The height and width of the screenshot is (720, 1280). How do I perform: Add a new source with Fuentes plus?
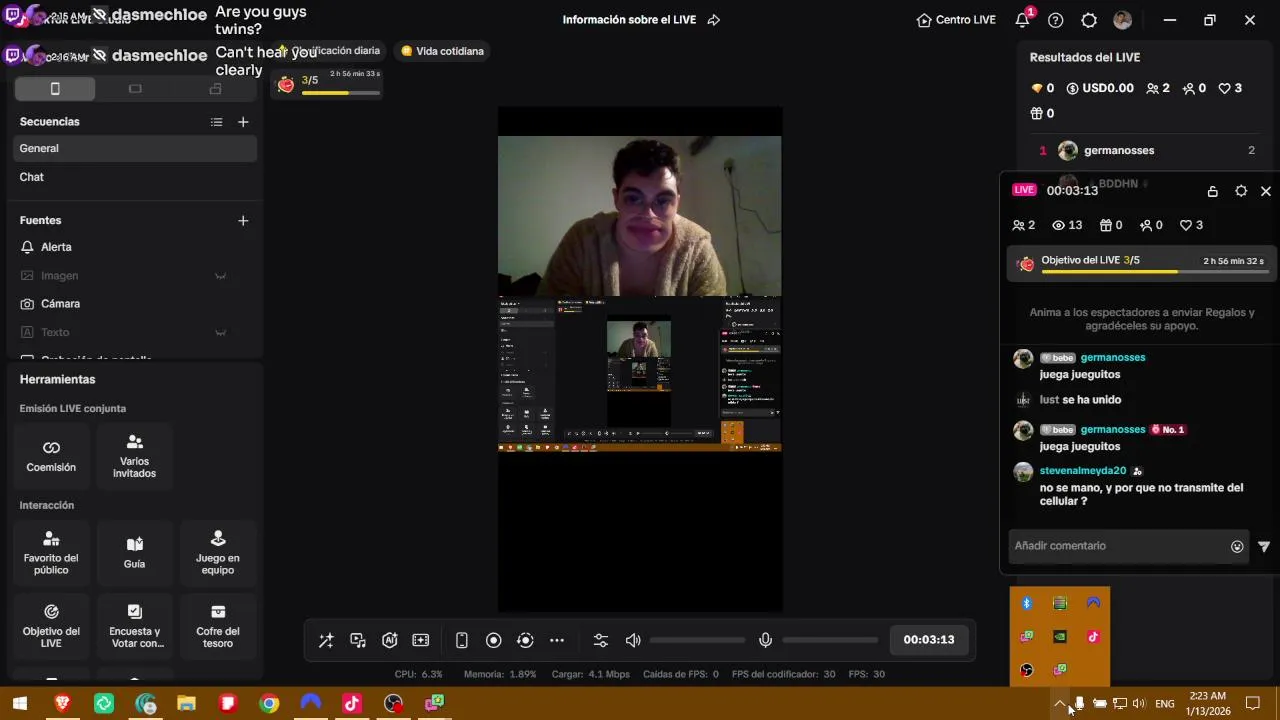(x=243, y=220)
